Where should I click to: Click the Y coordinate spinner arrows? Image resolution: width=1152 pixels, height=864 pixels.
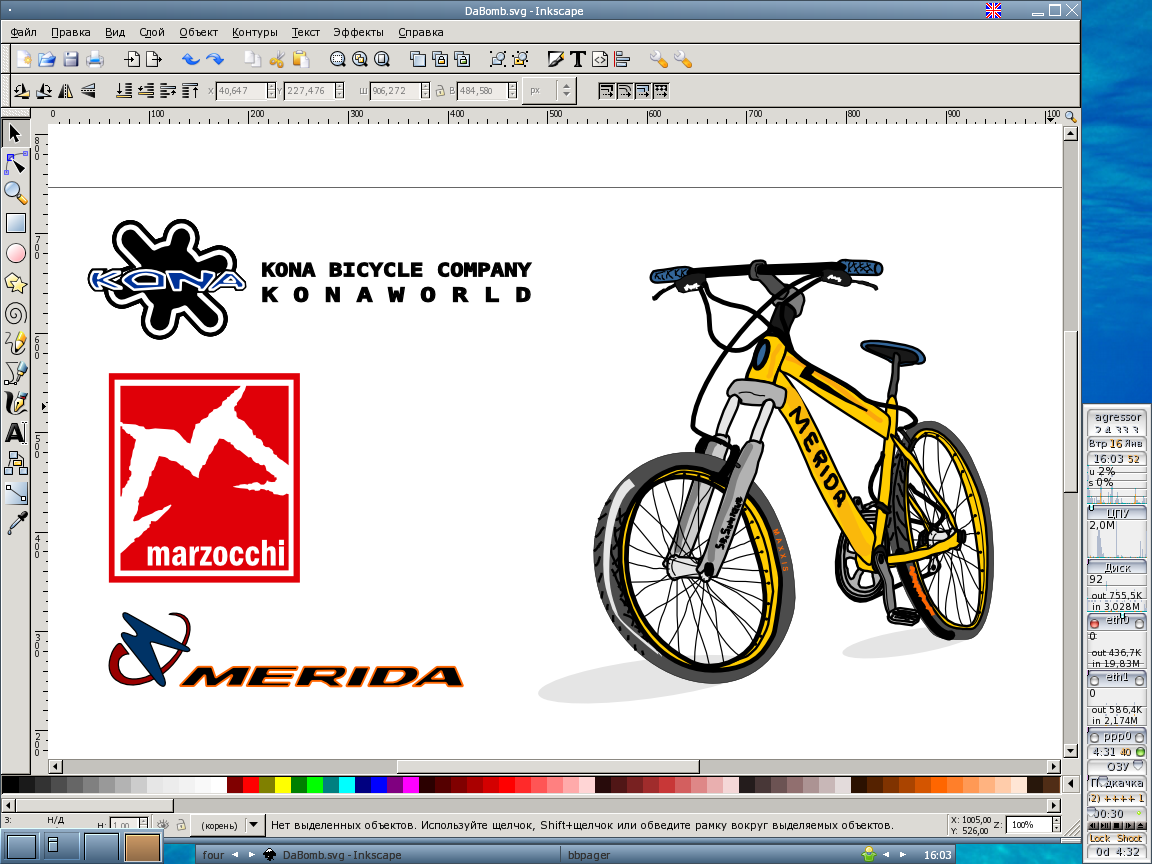pos(339,90)
